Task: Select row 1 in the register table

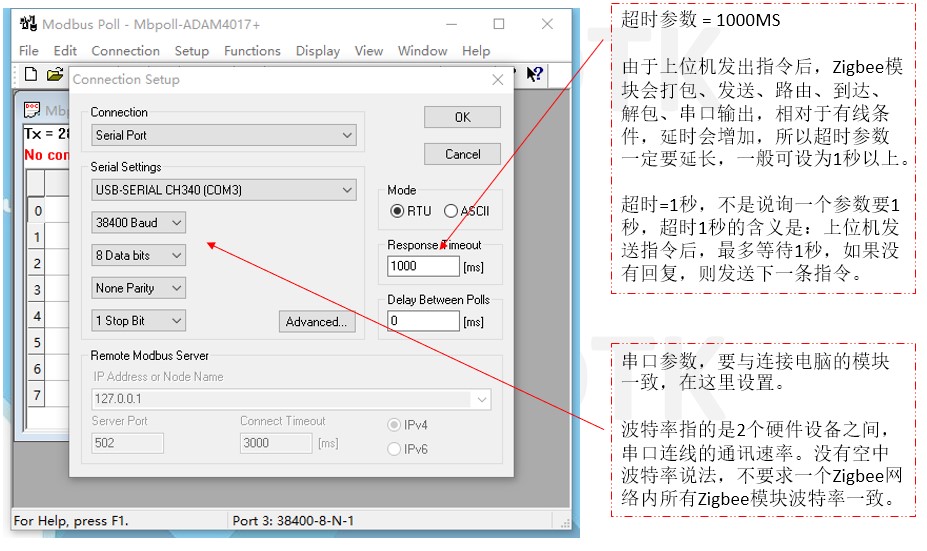Action: (37, 237)
